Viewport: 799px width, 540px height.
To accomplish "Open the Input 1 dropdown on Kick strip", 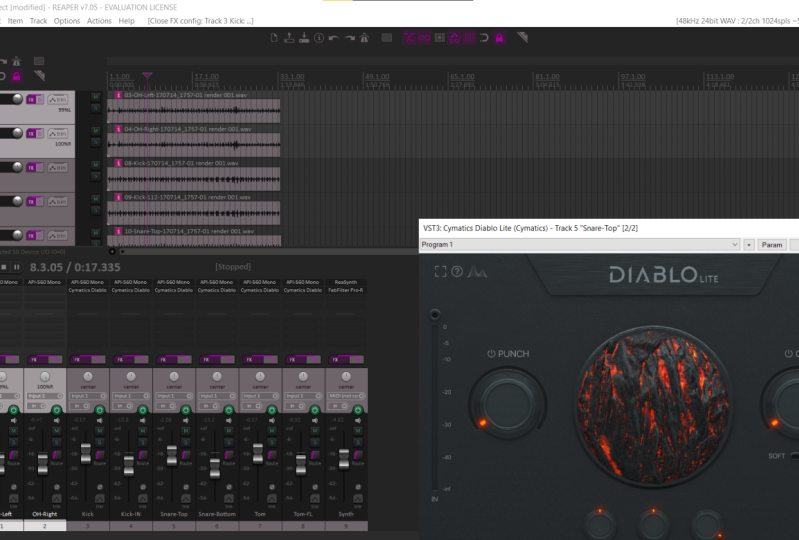I will (x=88, y=396).
